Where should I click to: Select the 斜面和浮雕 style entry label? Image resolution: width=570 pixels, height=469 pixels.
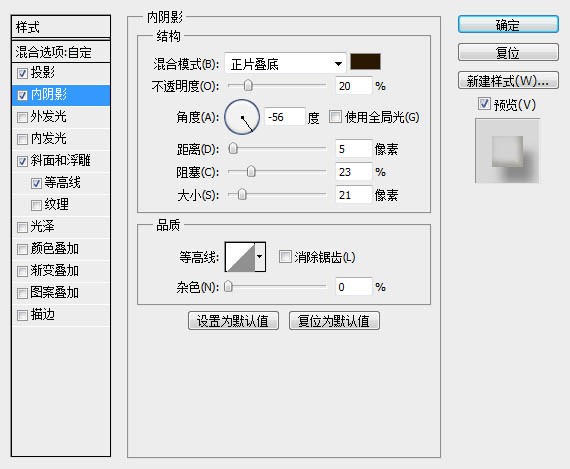click(60, 160)
